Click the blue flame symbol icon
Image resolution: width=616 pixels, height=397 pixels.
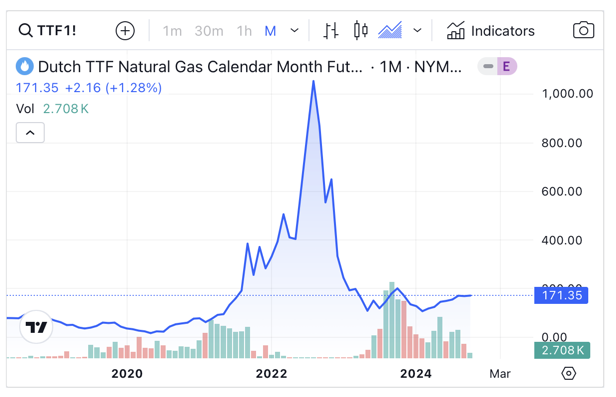coord(24,66)
